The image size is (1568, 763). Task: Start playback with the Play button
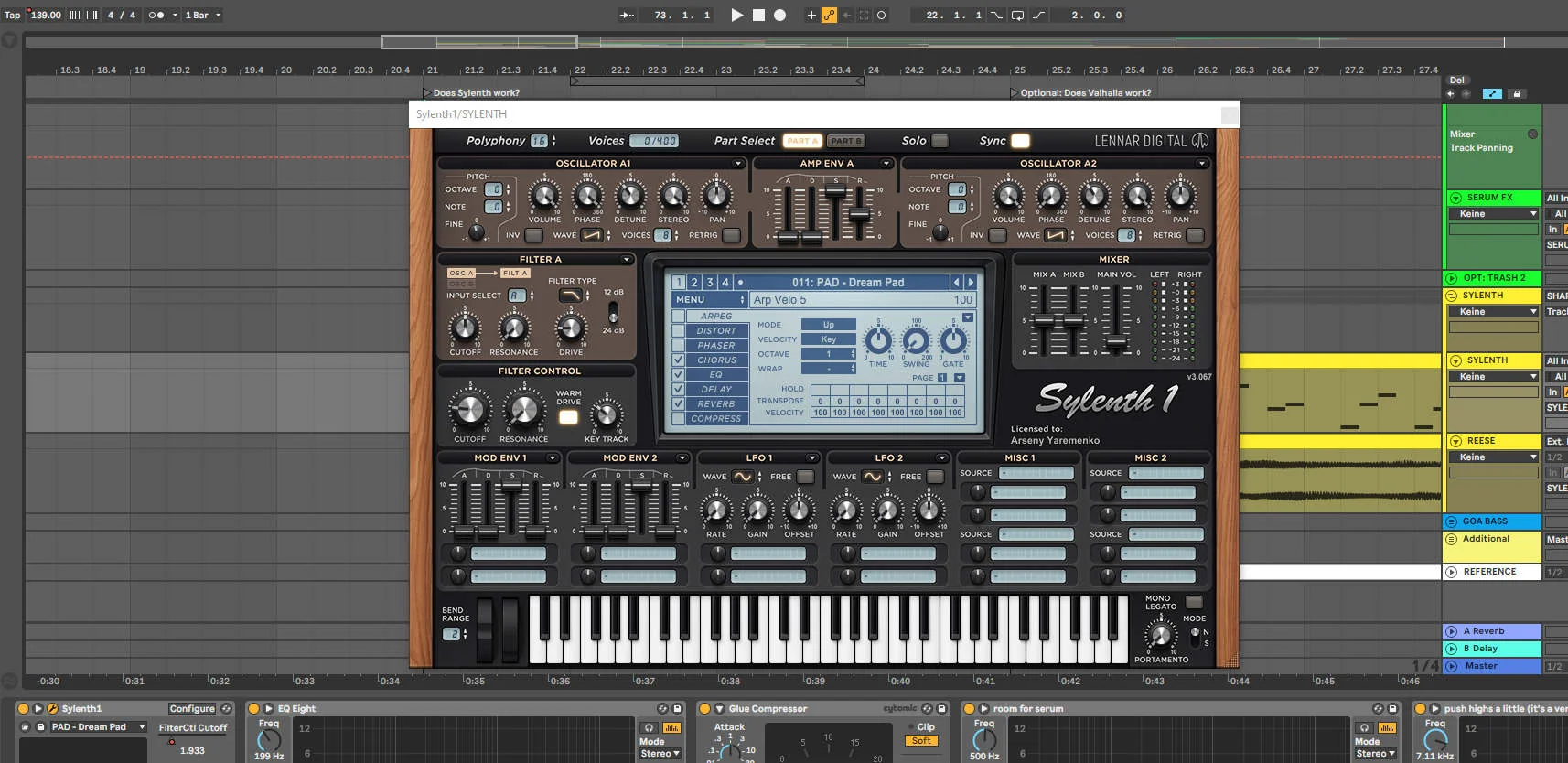pos(737,15)
